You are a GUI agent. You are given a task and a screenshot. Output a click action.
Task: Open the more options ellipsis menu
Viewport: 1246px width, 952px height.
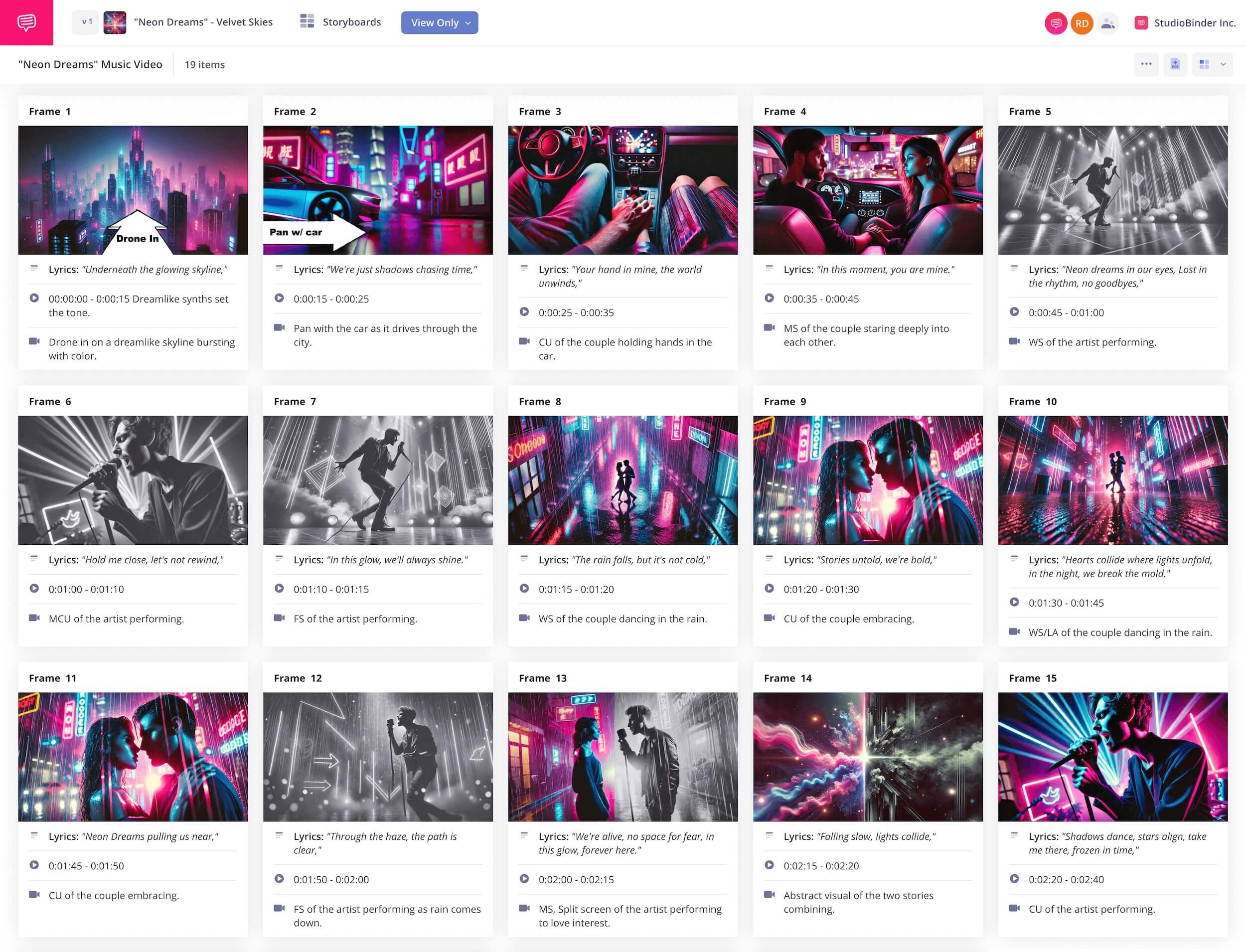[x=1146, y=64]
